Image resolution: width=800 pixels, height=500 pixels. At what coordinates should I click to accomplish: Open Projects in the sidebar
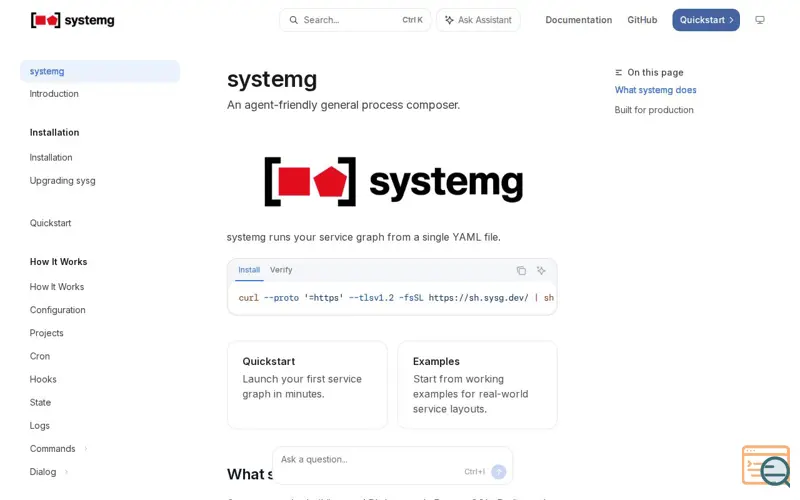(46, 333)
